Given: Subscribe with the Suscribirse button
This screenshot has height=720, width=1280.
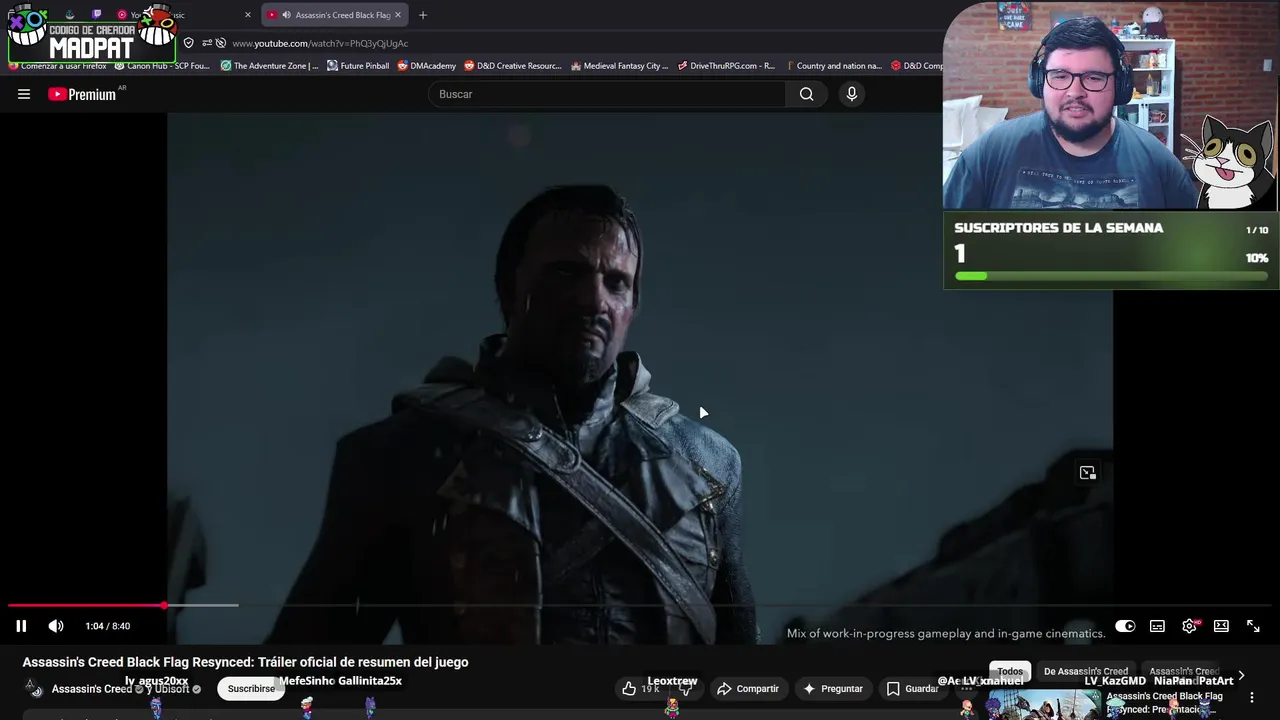Looking at the screenshot, I should 251,689.
